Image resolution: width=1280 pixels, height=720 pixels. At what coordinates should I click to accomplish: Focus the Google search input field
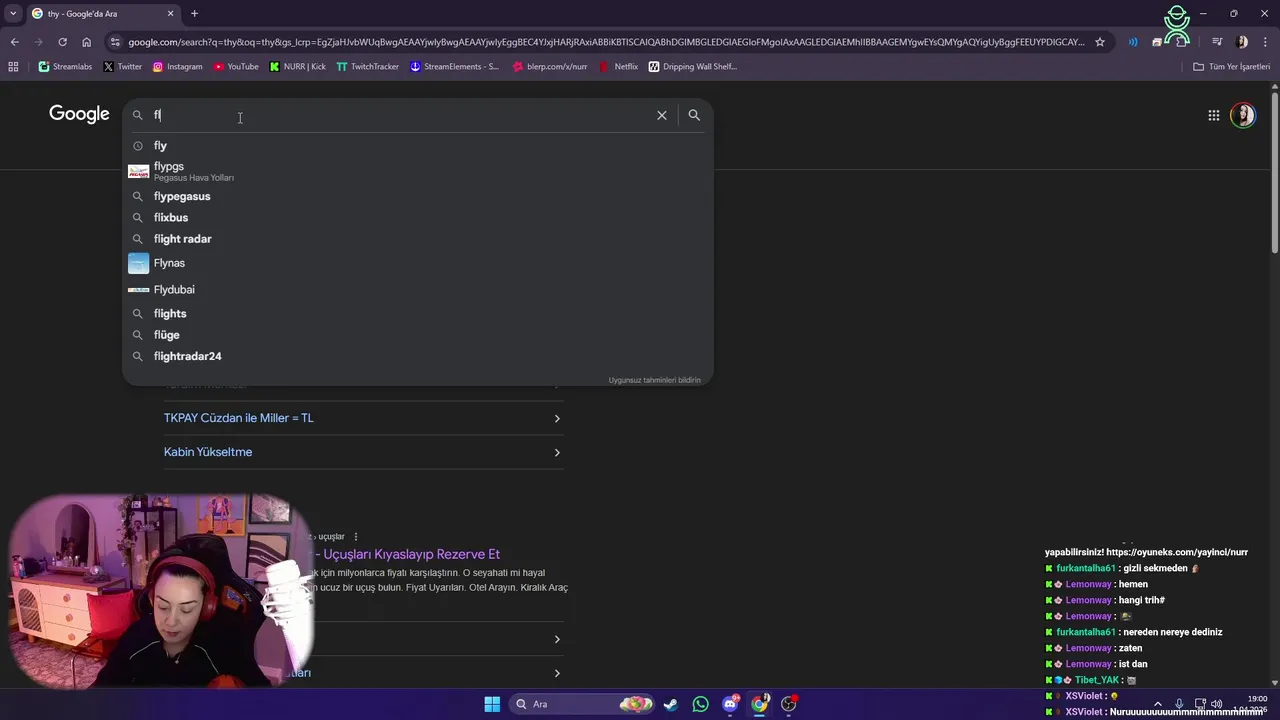pos(400,115)
